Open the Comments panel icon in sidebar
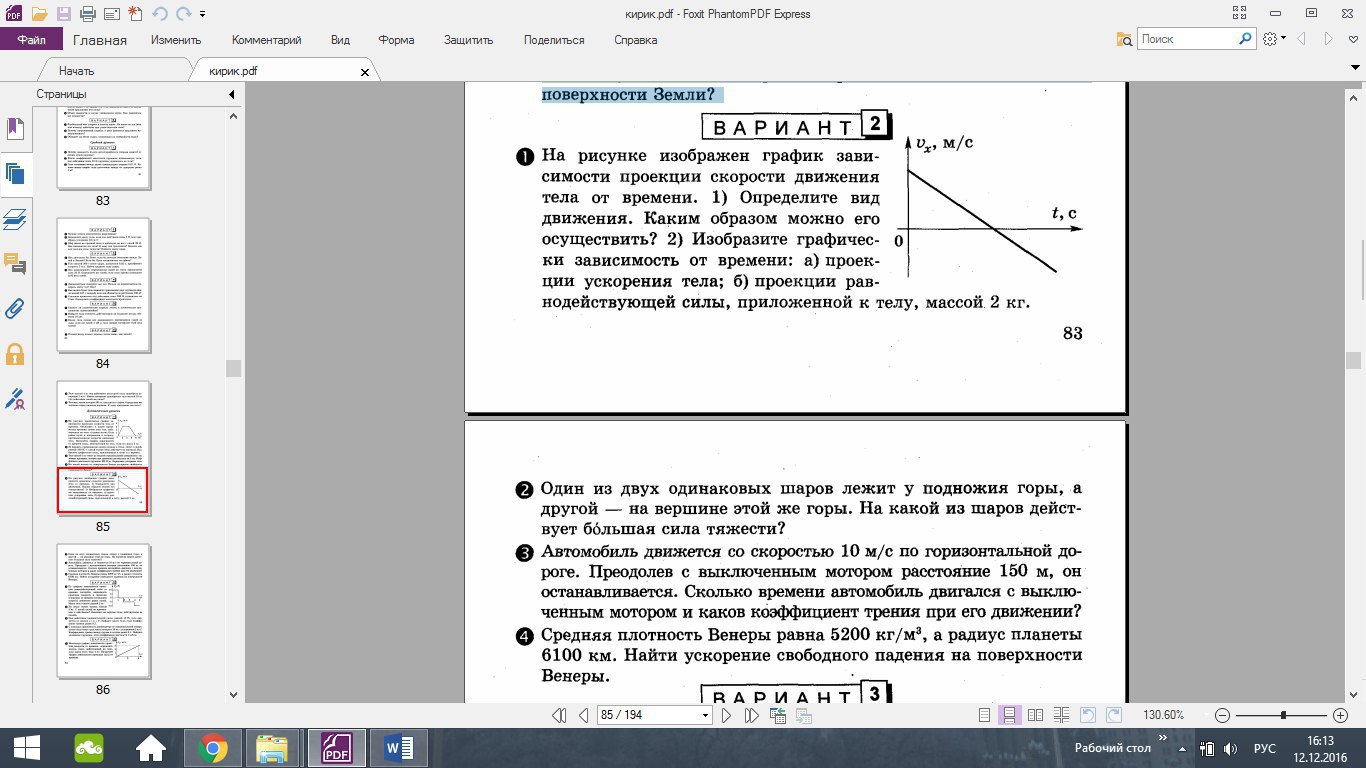 pos(15,263)
